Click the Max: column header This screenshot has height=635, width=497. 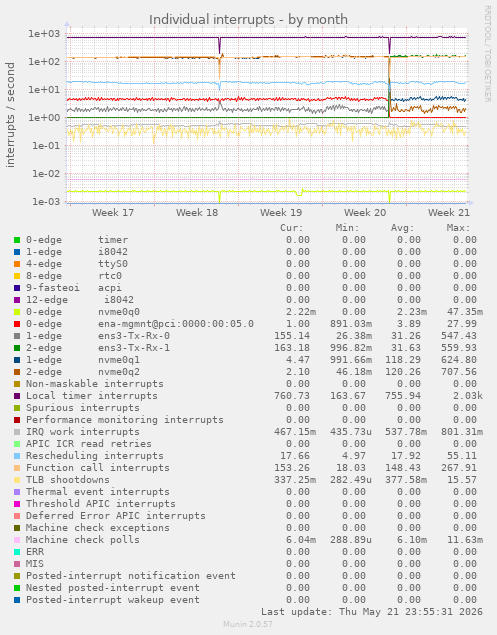(459, 228)
